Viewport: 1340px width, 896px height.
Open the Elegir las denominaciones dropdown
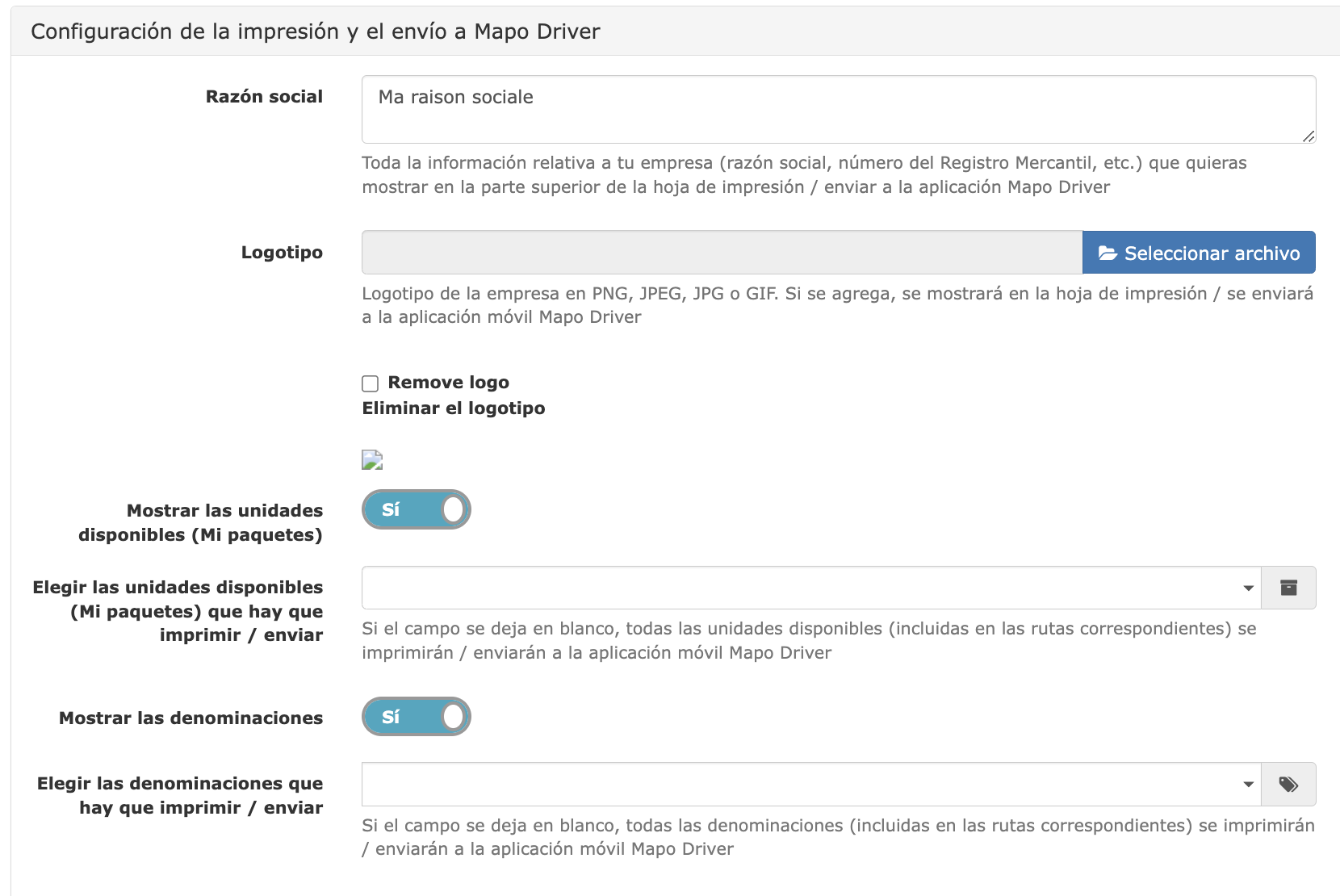tap(811, 784)
